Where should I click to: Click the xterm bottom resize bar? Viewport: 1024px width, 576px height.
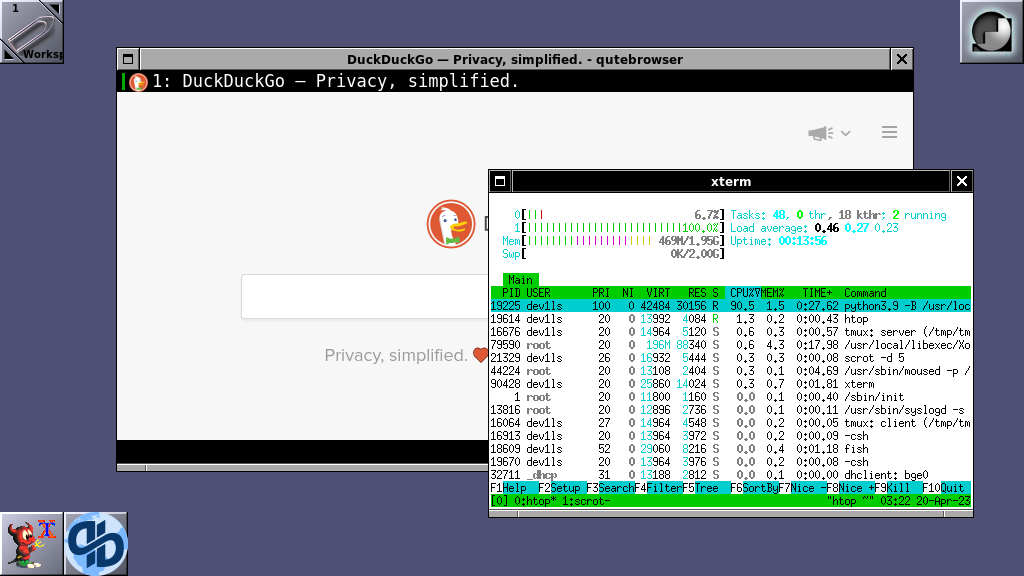tap(731, 514)
